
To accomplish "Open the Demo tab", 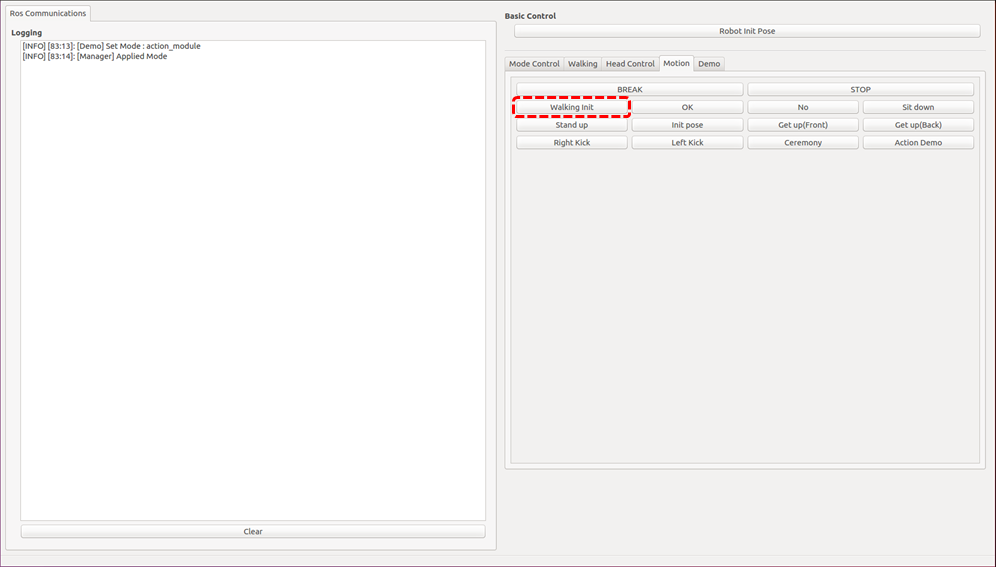I will point(709,63).
